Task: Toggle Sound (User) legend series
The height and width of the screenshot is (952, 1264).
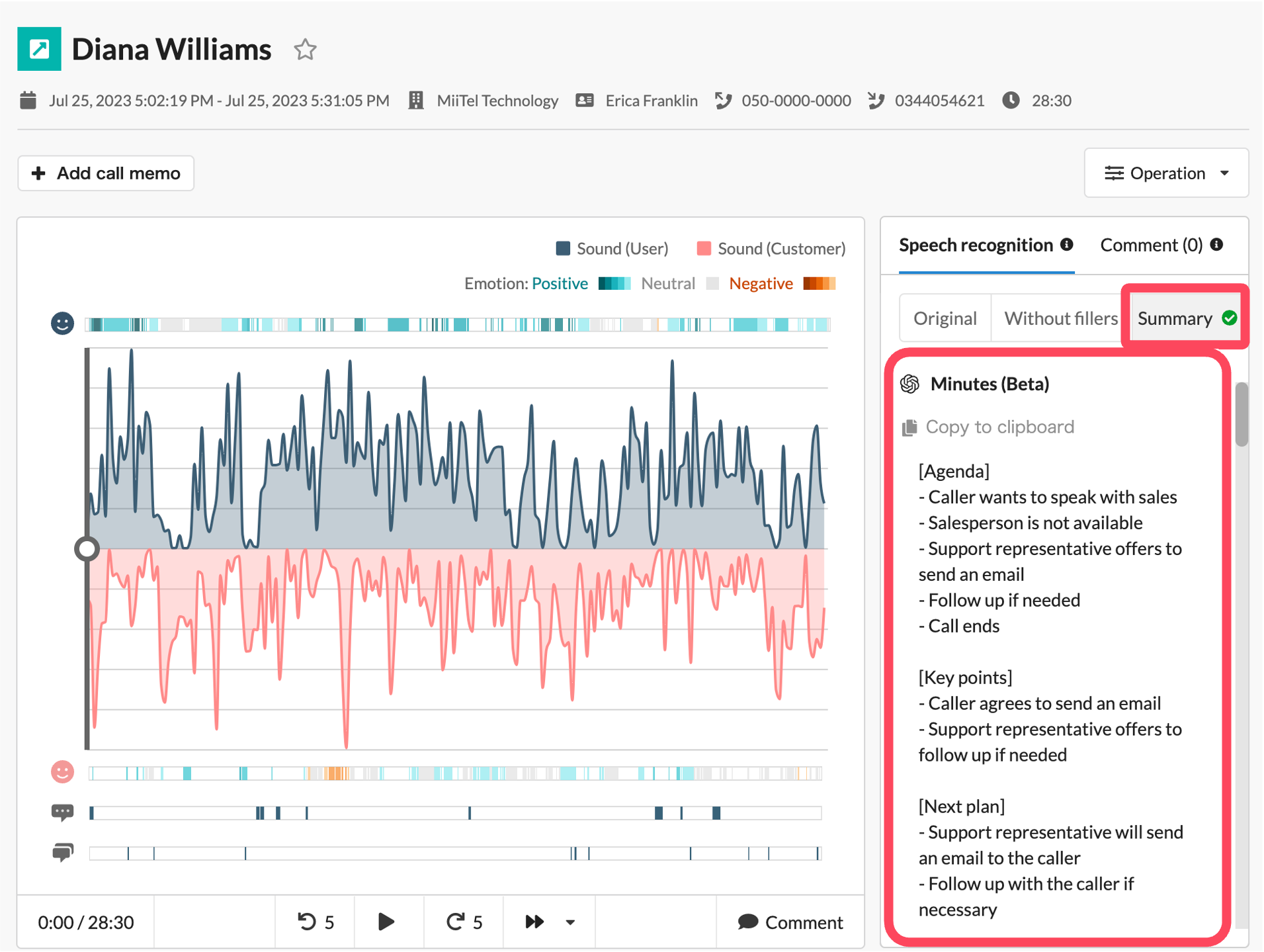Action: pos(612,249)
